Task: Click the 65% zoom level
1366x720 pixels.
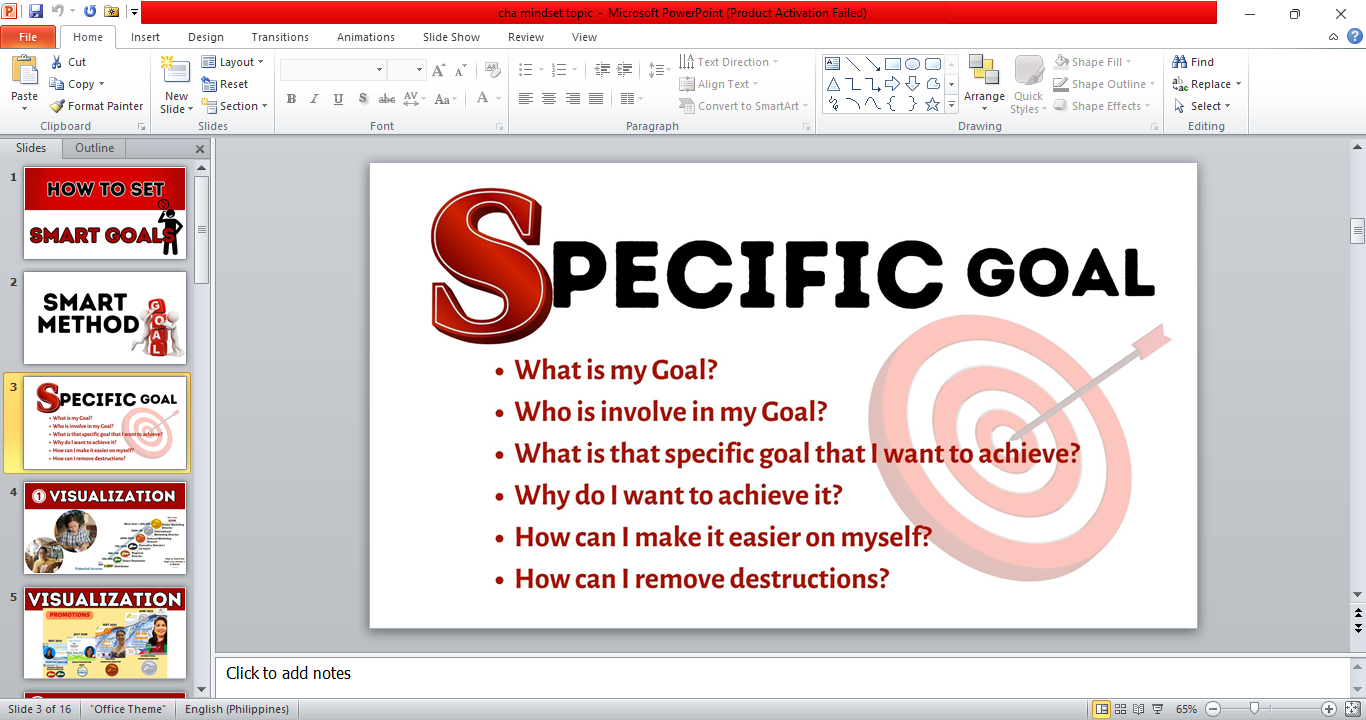Action: point(1186,709)
